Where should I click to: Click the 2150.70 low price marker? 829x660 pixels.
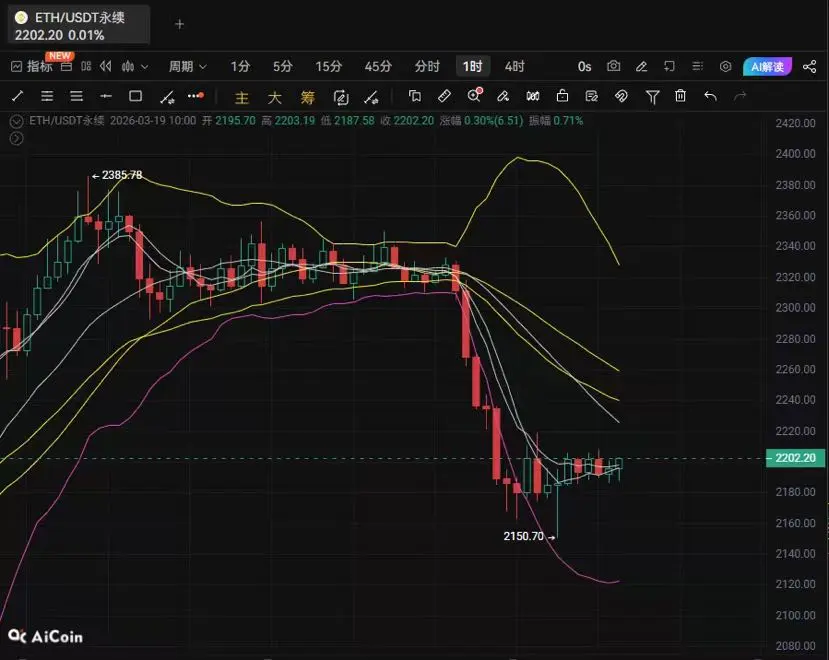point(529,536)
